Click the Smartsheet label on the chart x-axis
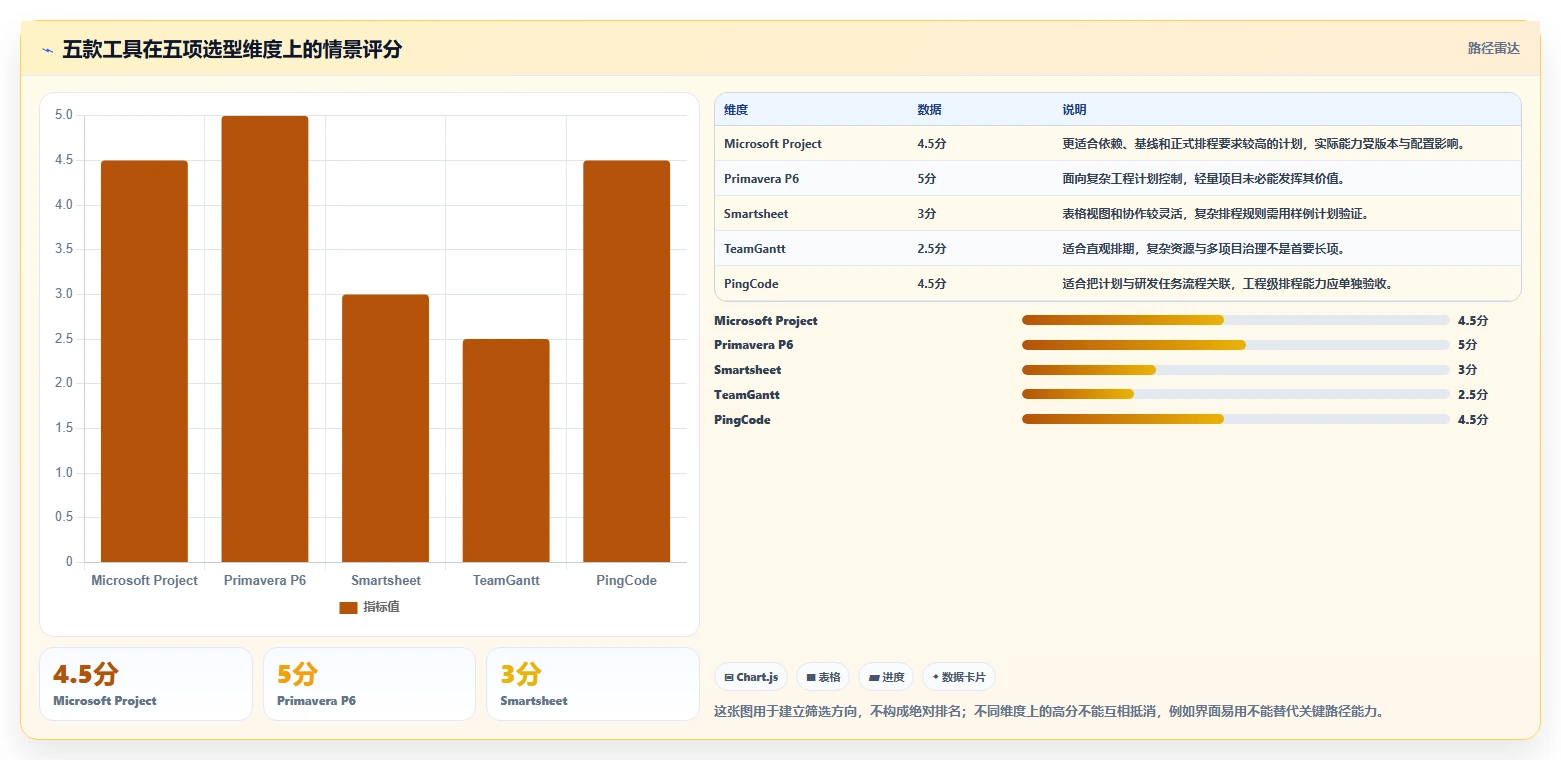Viewport: 1561px width, 760px height. [x=386, y=581]
